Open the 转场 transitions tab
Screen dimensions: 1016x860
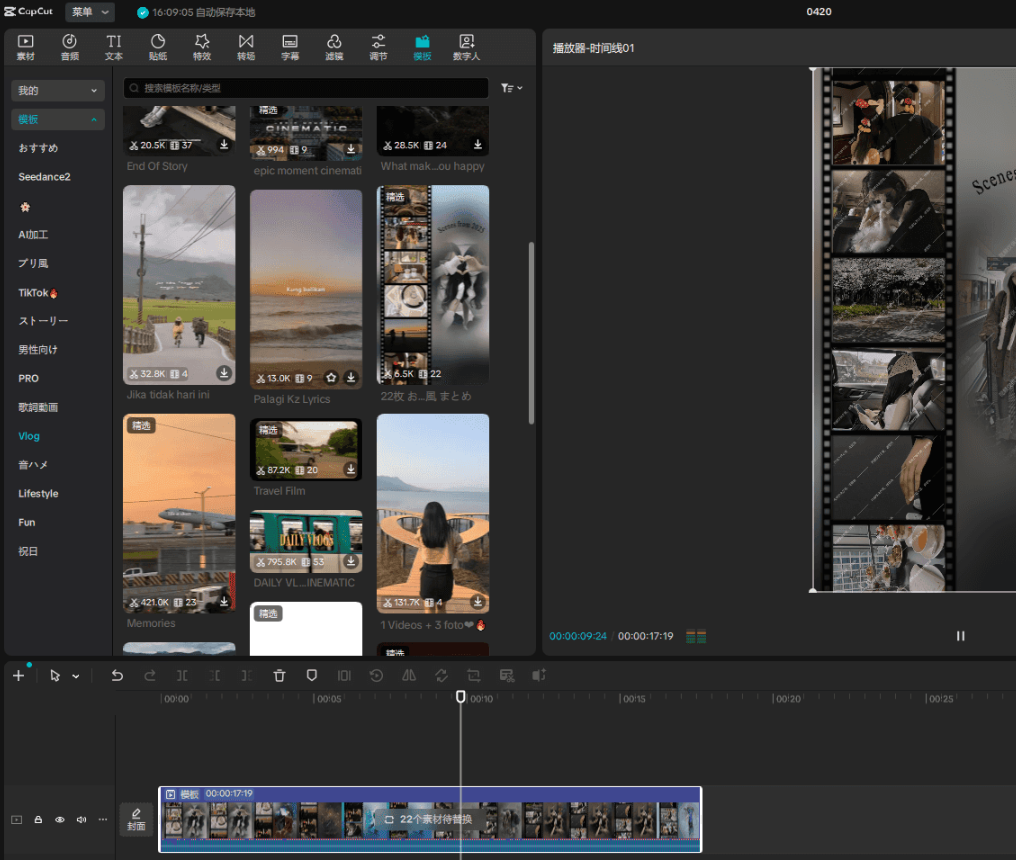tap(246, 47)
